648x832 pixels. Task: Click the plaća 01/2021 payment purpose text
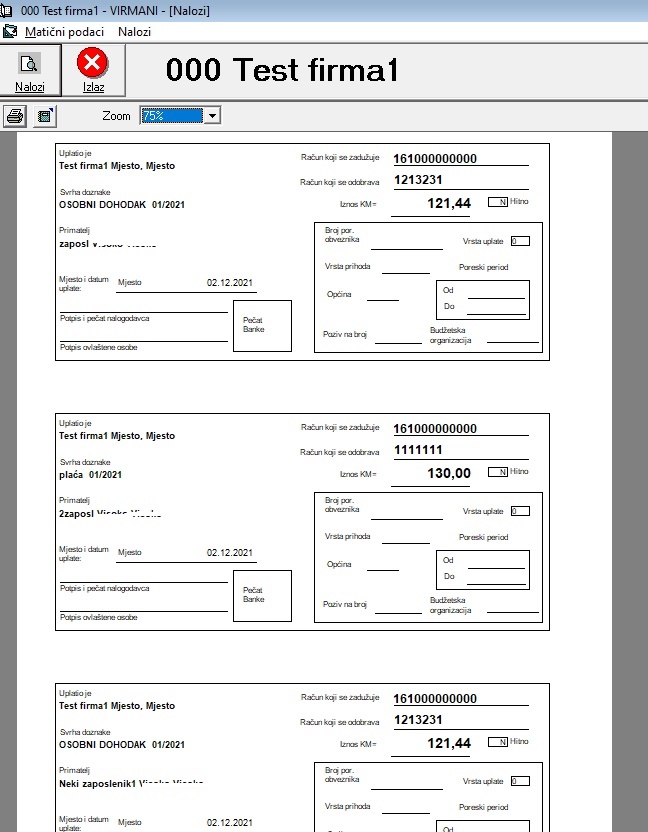(x=90, y=475)
